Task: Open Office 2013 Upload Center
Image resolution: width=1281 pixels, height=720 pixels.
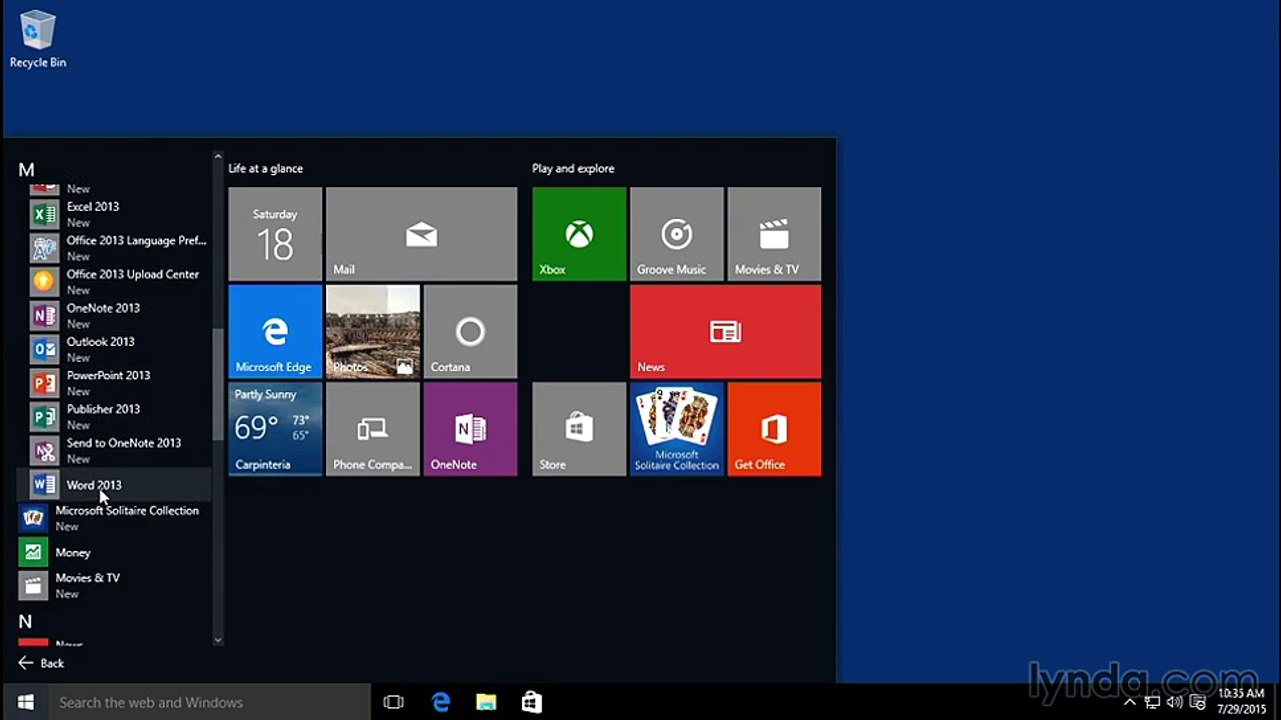Action: point(114,282)
